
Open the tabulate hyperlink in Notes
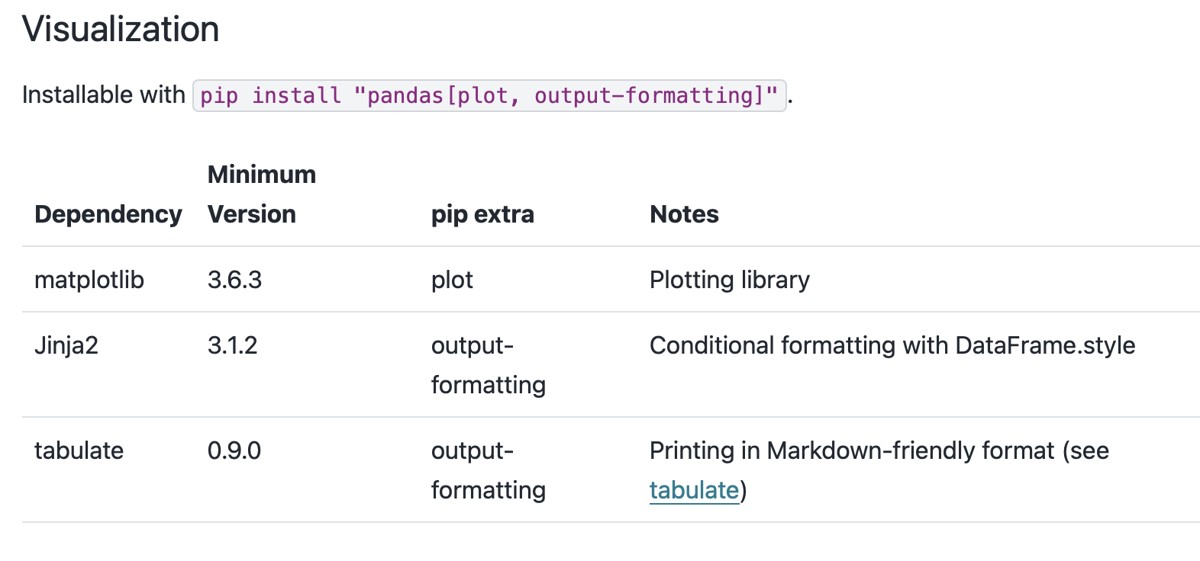693,490
